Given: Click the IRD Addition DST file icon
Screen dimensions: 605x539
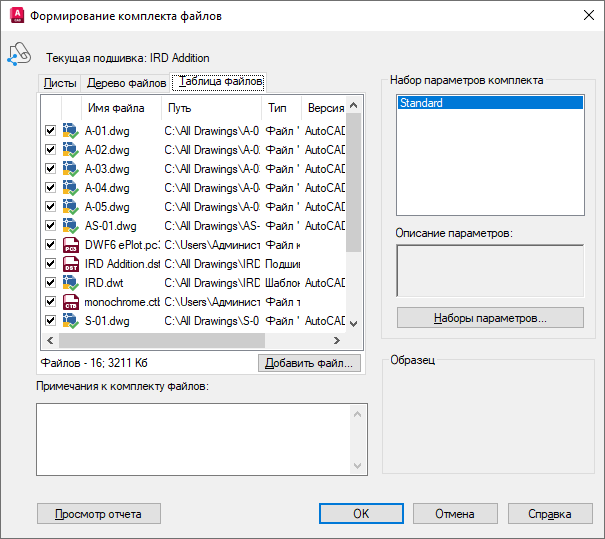Looking at the screenshot, I should (x=70, y=264).
